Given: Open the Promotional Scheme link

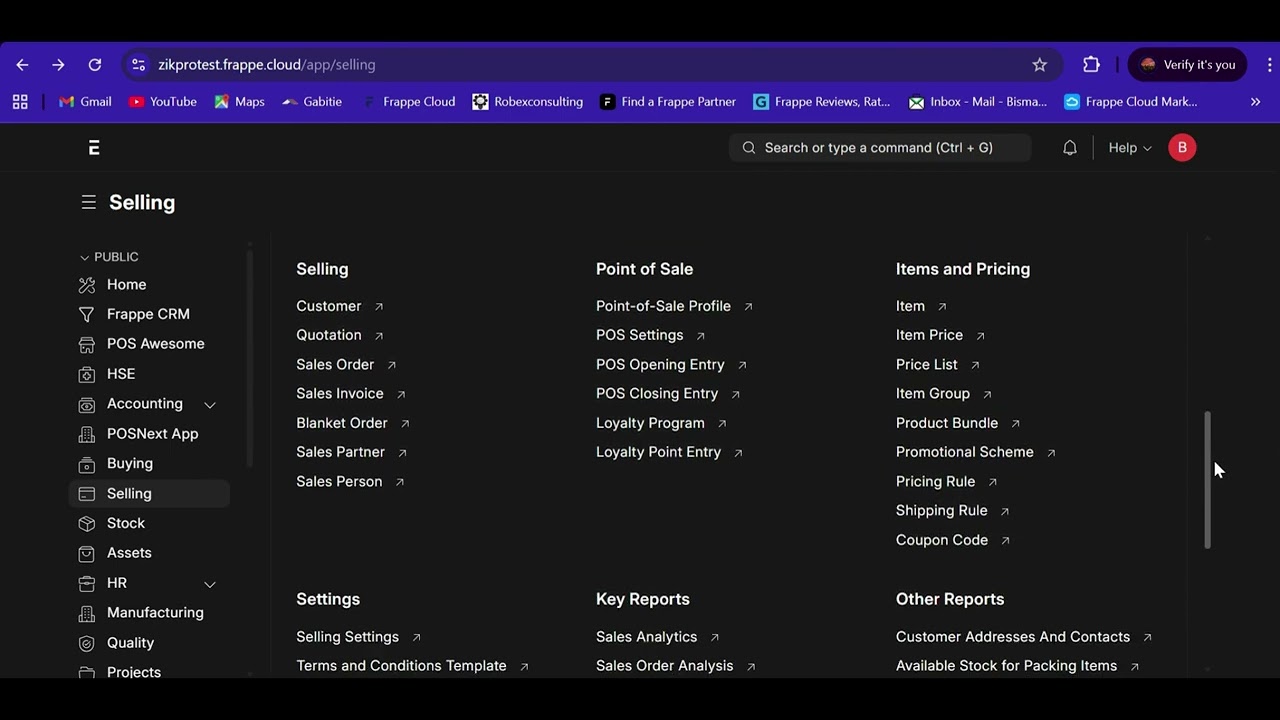Looking at the screenshot, I should [x=965, y=452].
